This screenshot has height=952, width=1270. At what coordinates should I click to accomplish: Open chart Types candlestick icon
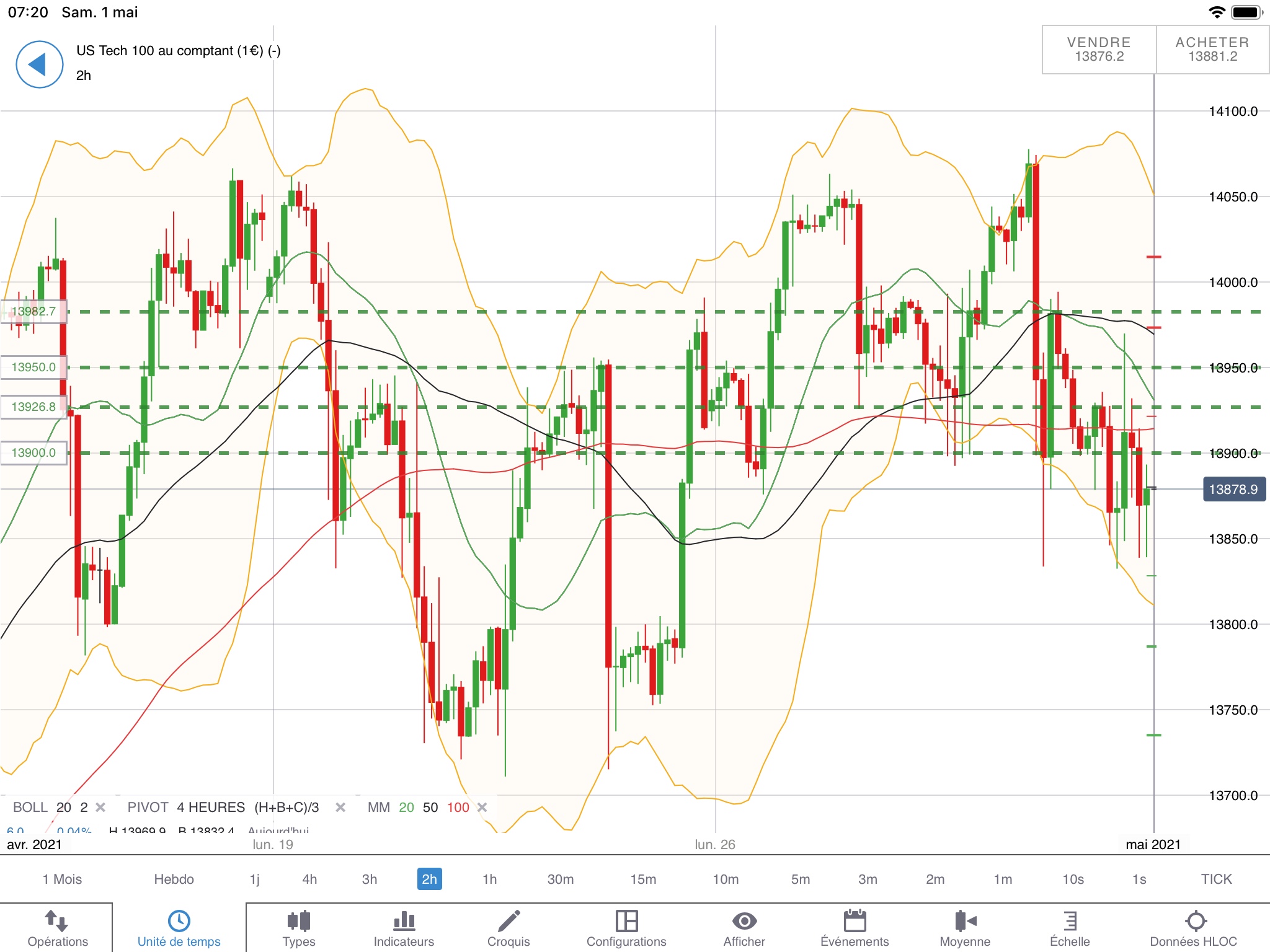299,921
